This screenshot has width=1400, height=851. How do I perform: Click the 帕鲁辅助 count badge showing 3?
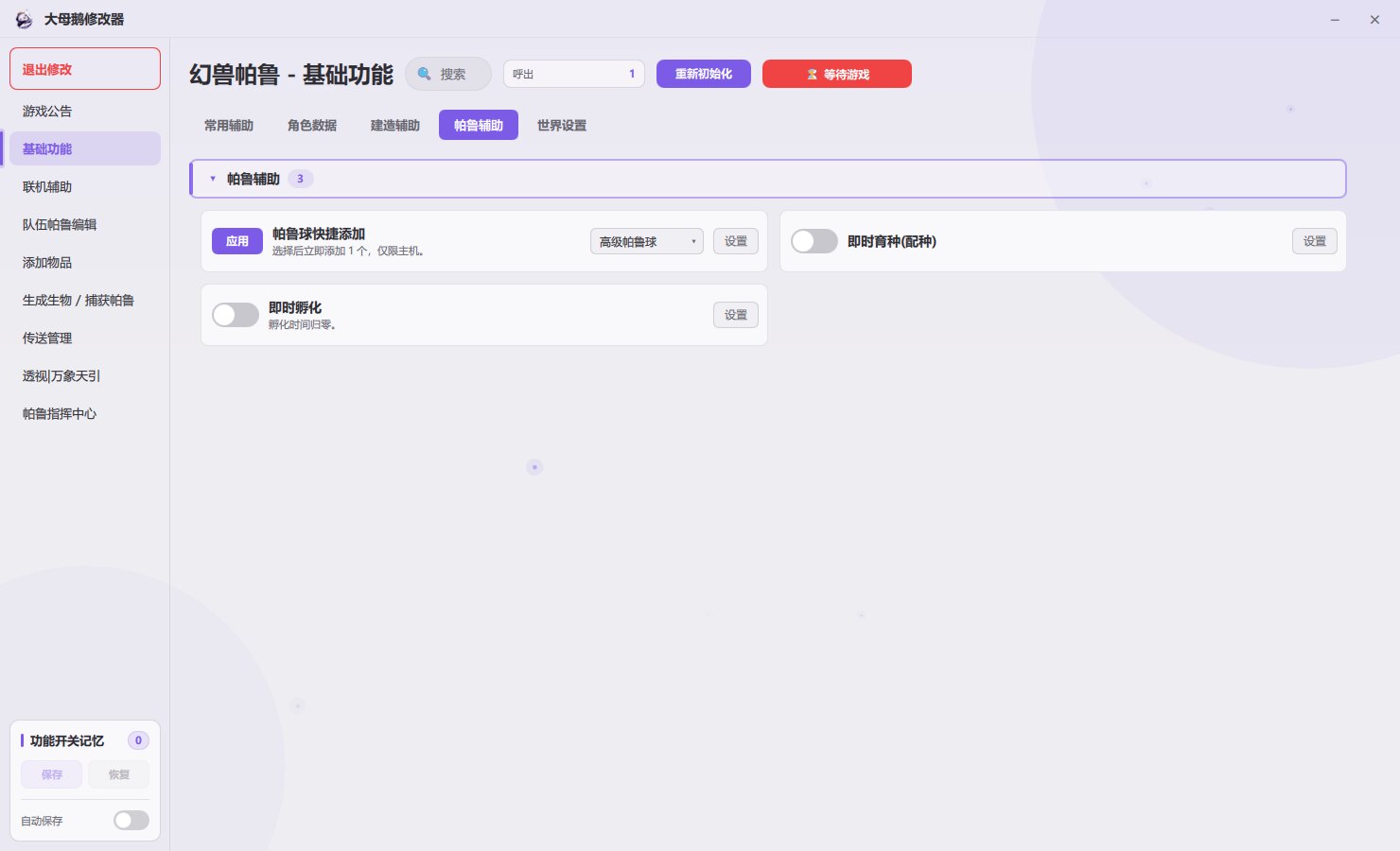point(301,179)
